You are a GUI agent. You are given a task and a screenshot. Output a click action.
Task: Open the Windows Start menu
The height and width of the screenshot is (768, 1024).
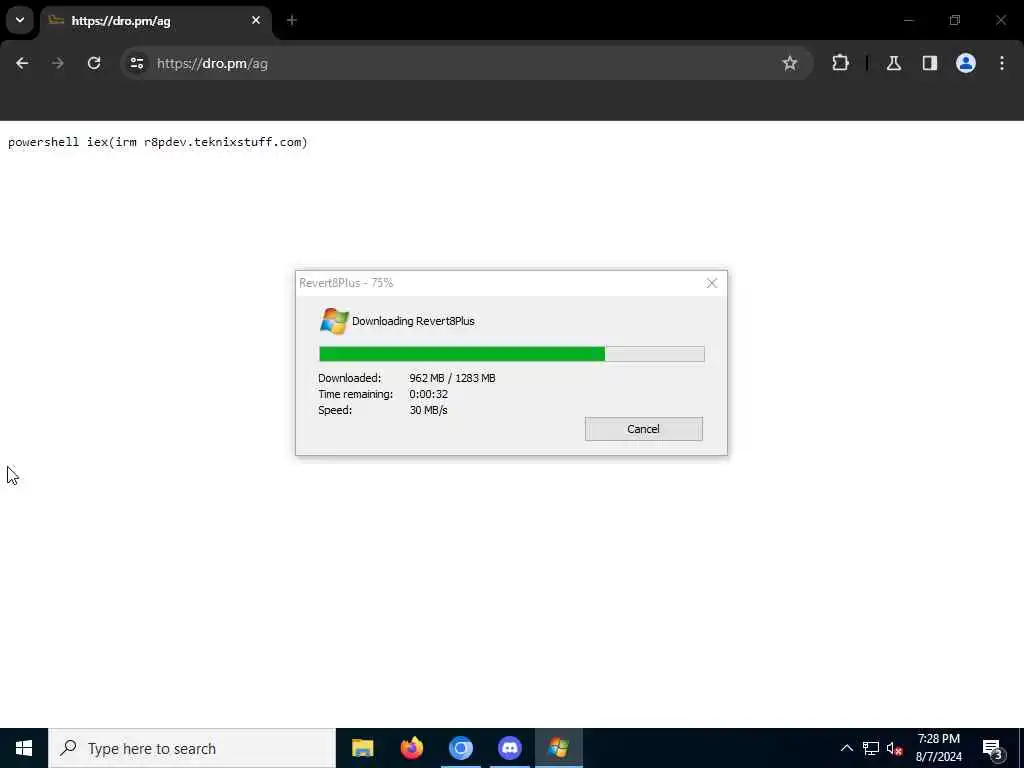(24, 748)
